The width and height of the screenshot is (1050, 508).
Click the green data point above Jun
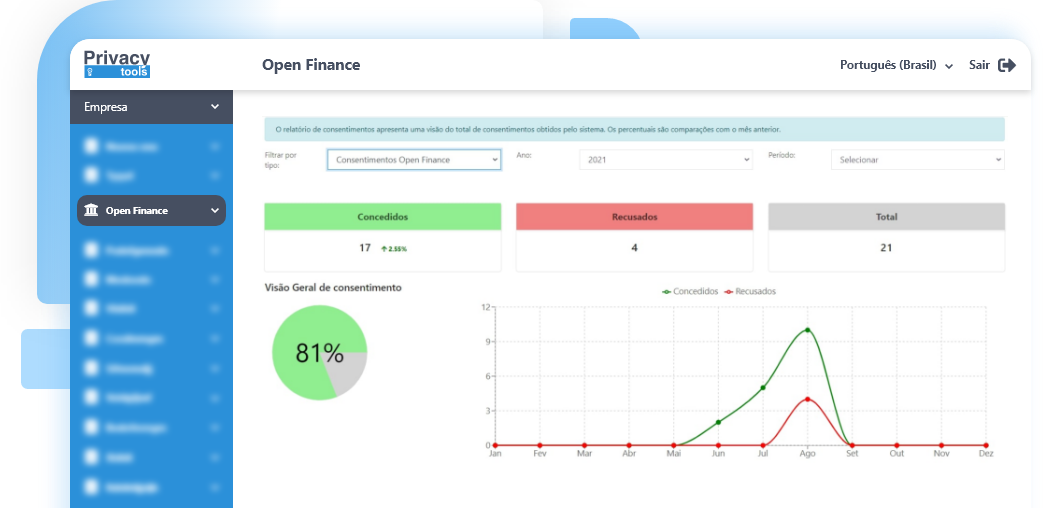tap(718, 422)
